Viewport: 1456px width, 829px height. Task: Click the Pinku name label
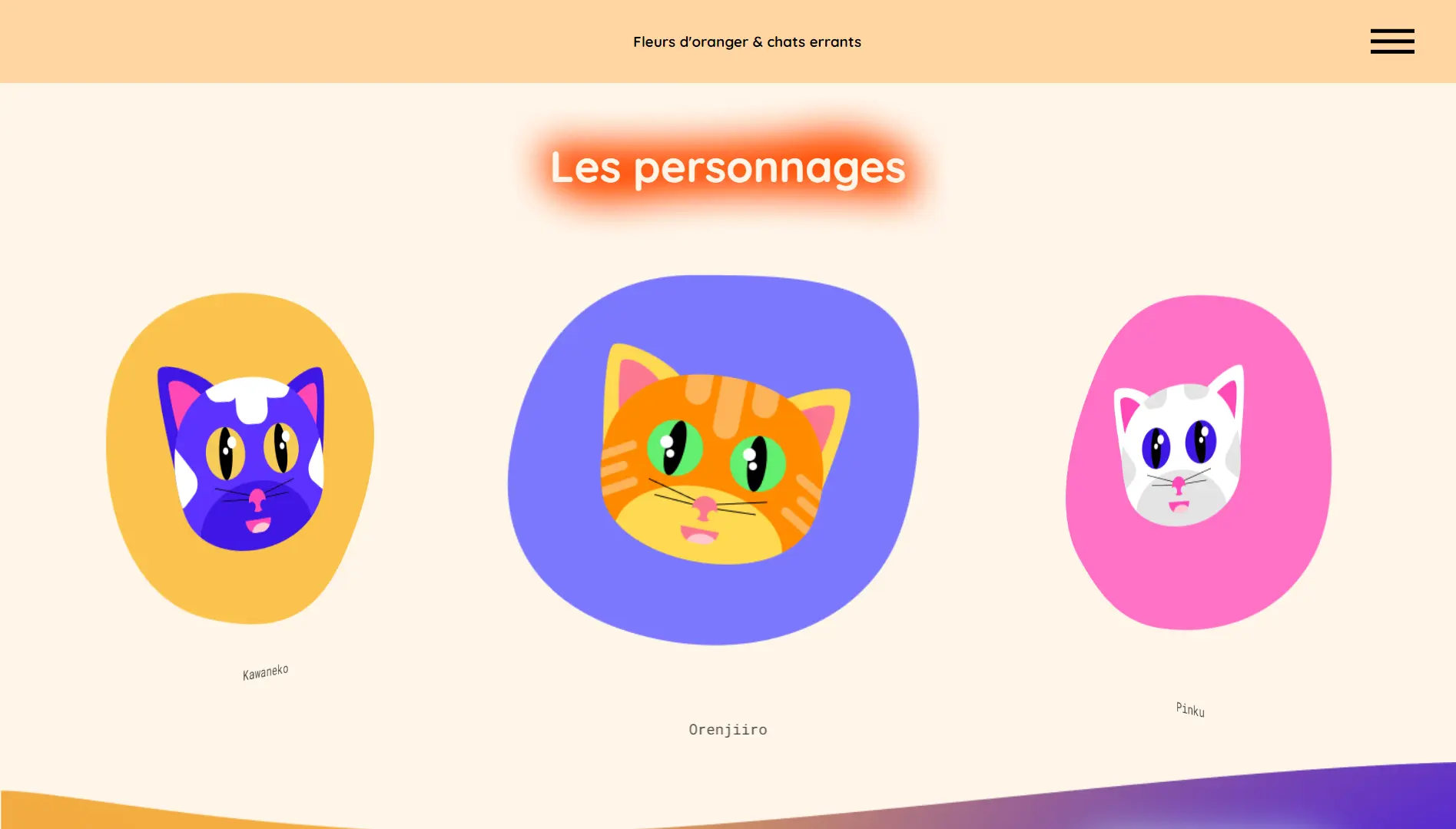click(1190, 709)
